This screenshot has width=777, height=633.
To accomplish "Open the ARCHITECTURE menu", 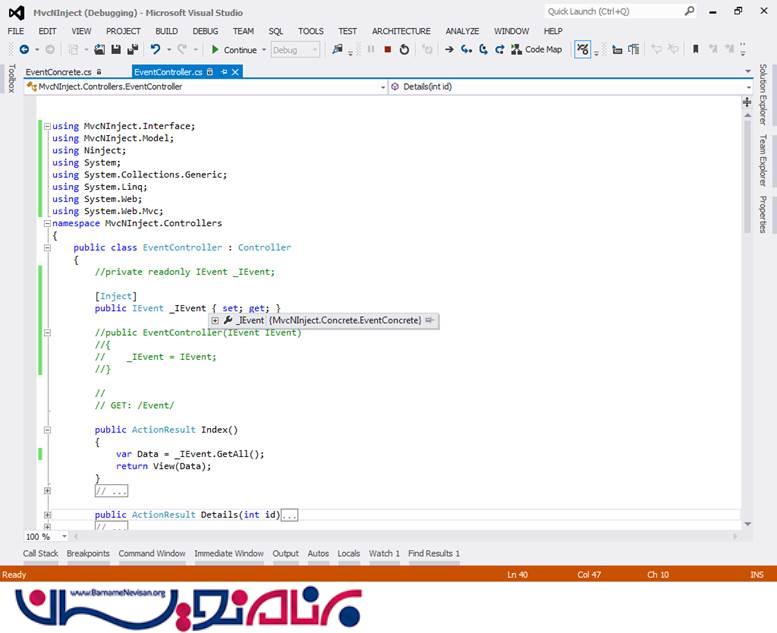I will click(400, 31).
